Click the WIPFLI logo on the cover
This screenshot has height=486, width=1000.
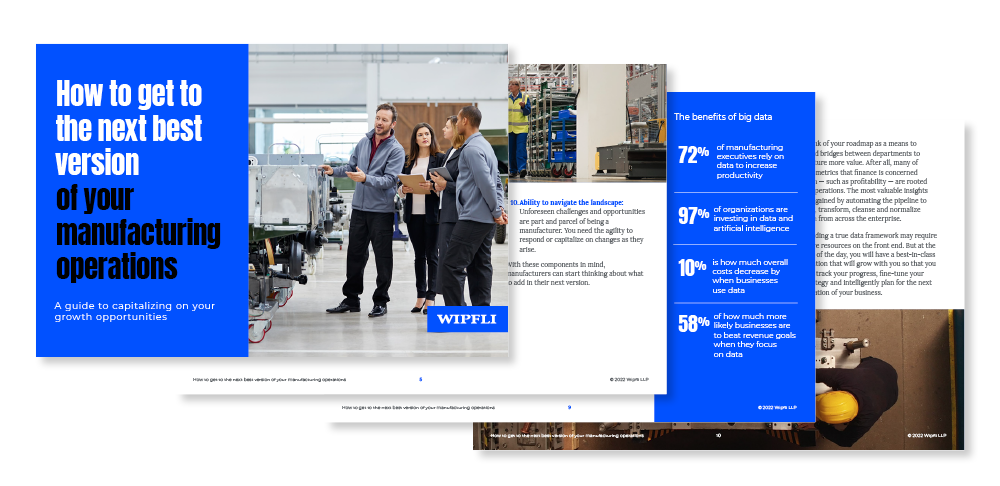click(468, 320)
